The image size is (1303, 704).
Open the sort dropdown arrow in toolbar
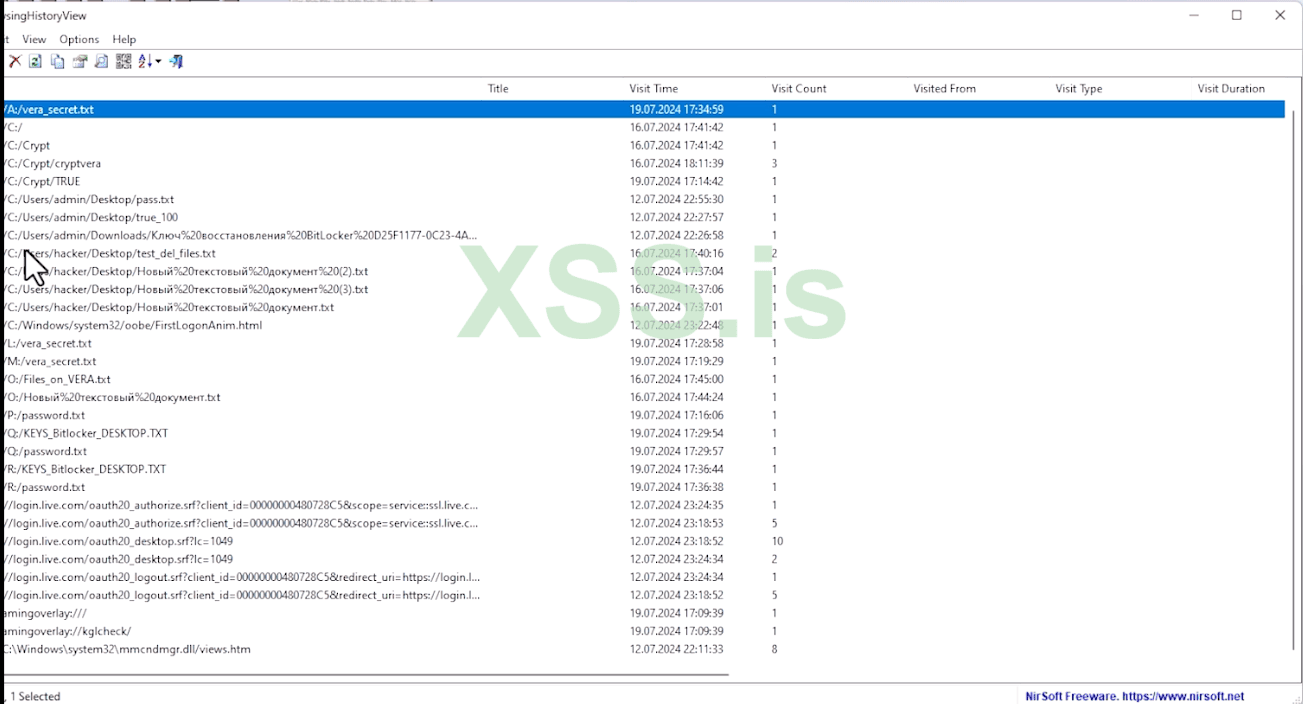(x=158, y=62)
